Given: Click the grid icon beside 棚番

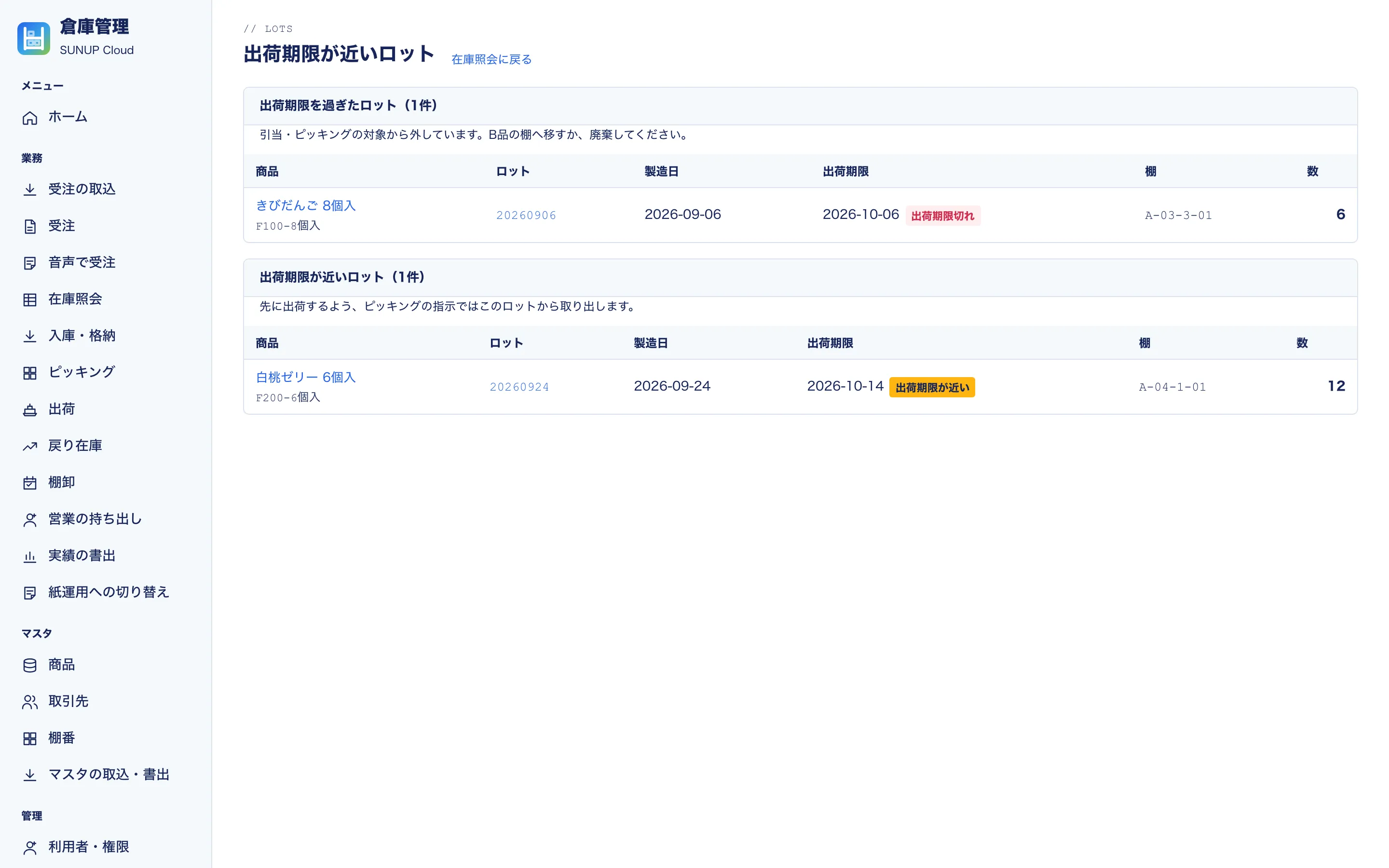Looking at the screenshot, I should 30,739.
